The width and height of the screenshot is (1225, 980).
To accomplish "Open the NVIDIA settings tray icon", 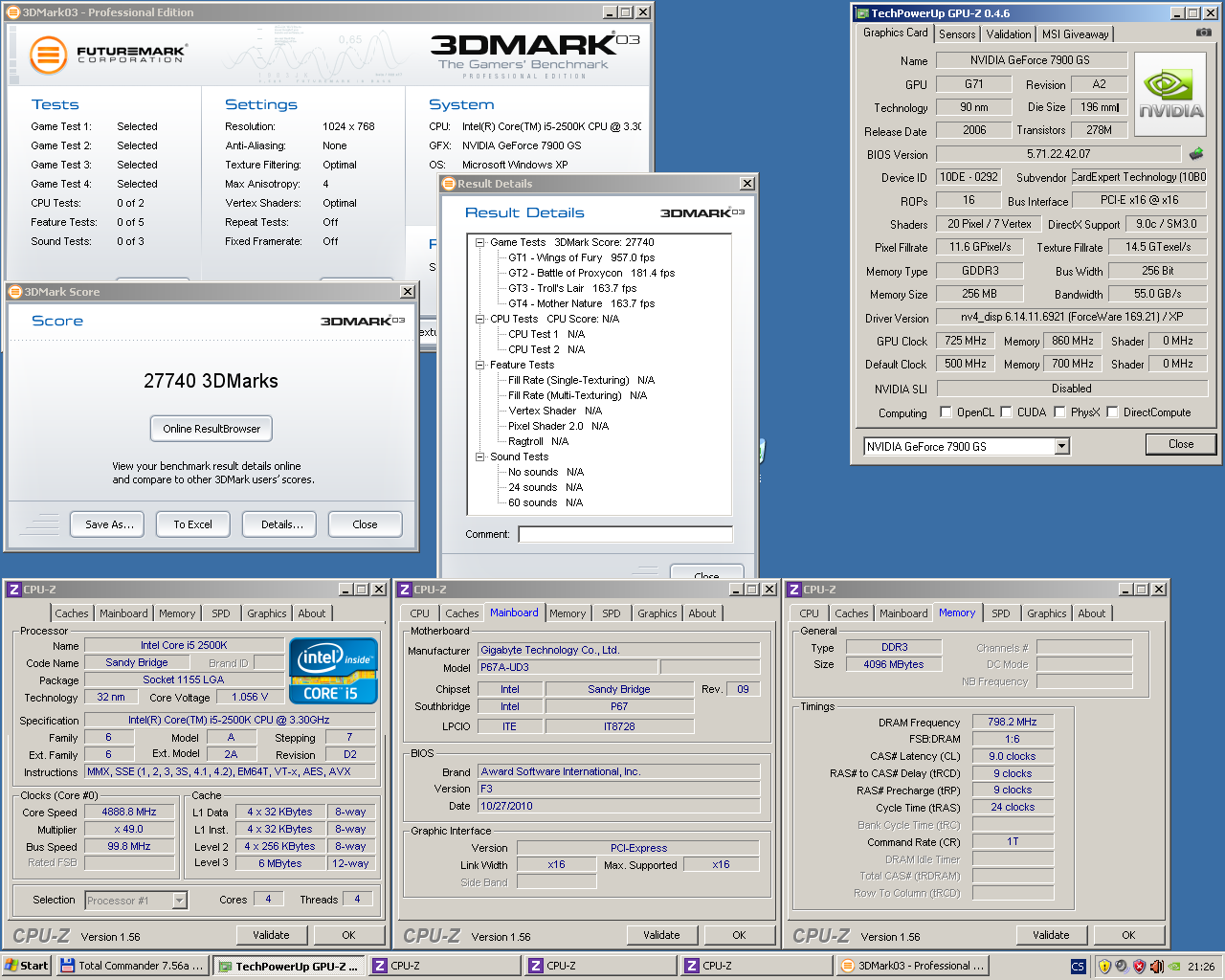I will coord(1174,967).
